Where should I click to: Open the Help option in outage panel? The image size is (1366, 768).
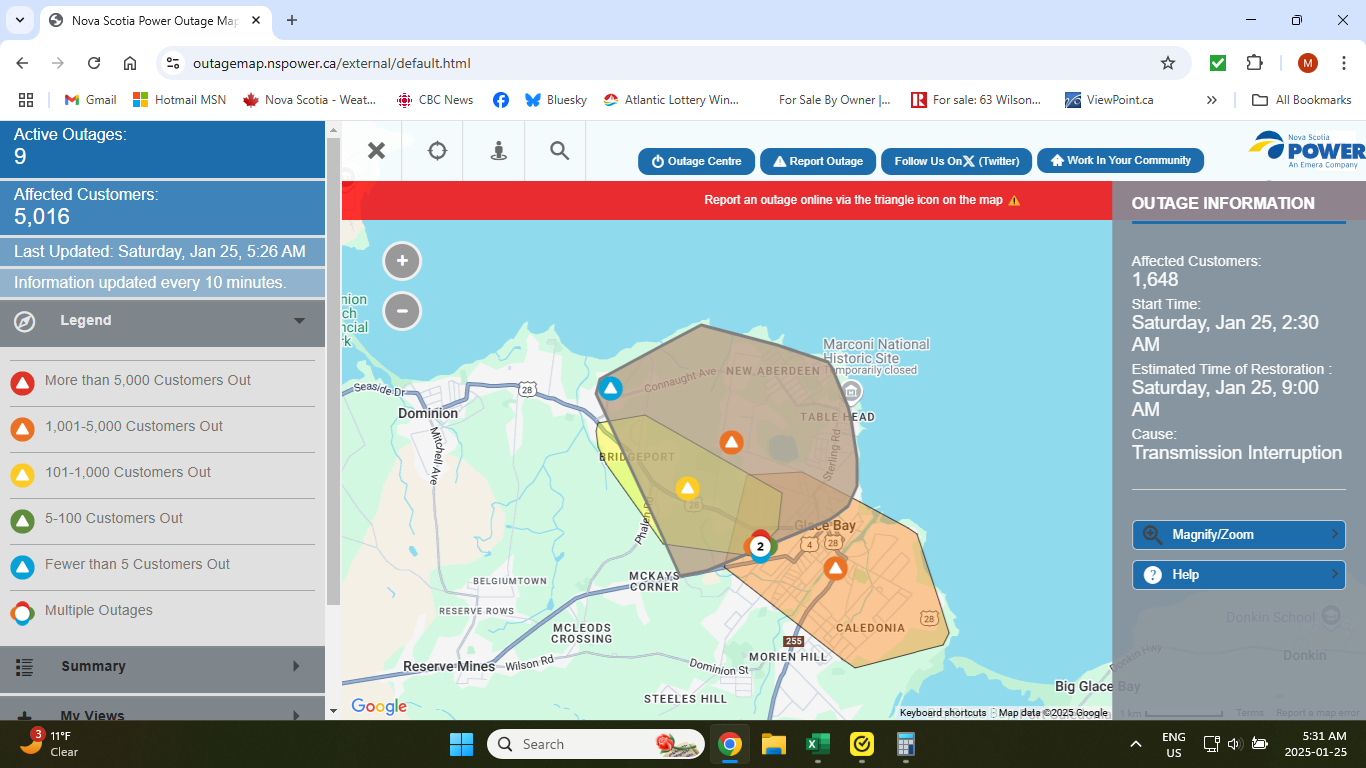pyautogui.click(x=1238, y=575)
